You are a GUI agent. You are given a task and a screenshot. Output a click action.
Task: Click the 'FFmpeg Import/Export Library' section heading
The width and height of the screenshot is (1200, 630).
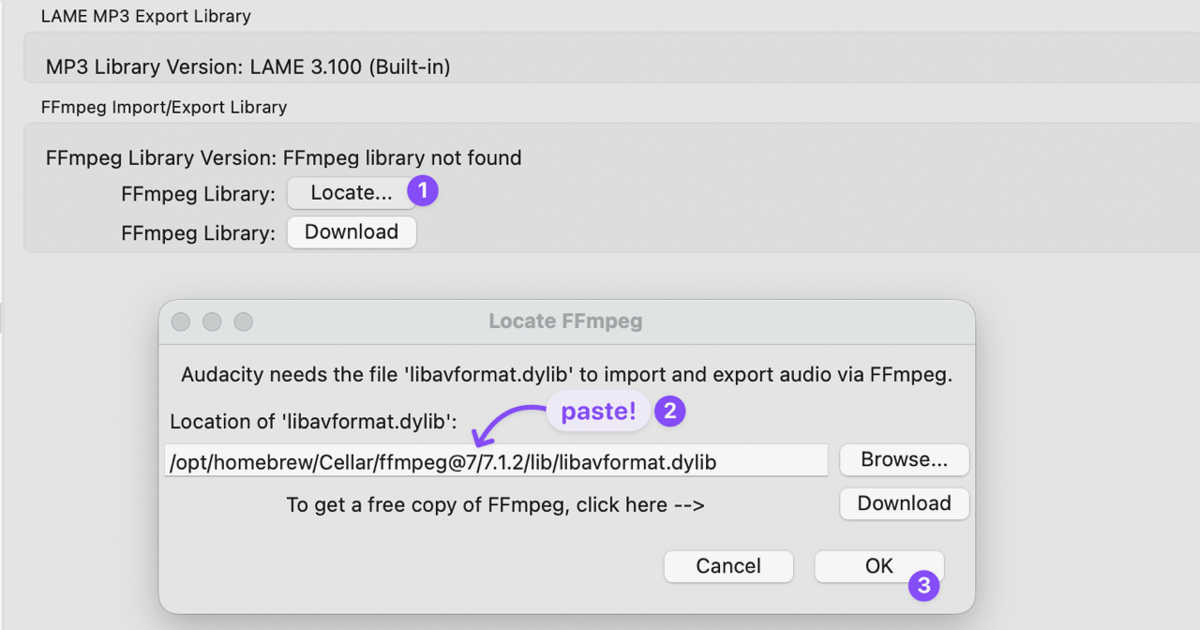coord(164,107)
